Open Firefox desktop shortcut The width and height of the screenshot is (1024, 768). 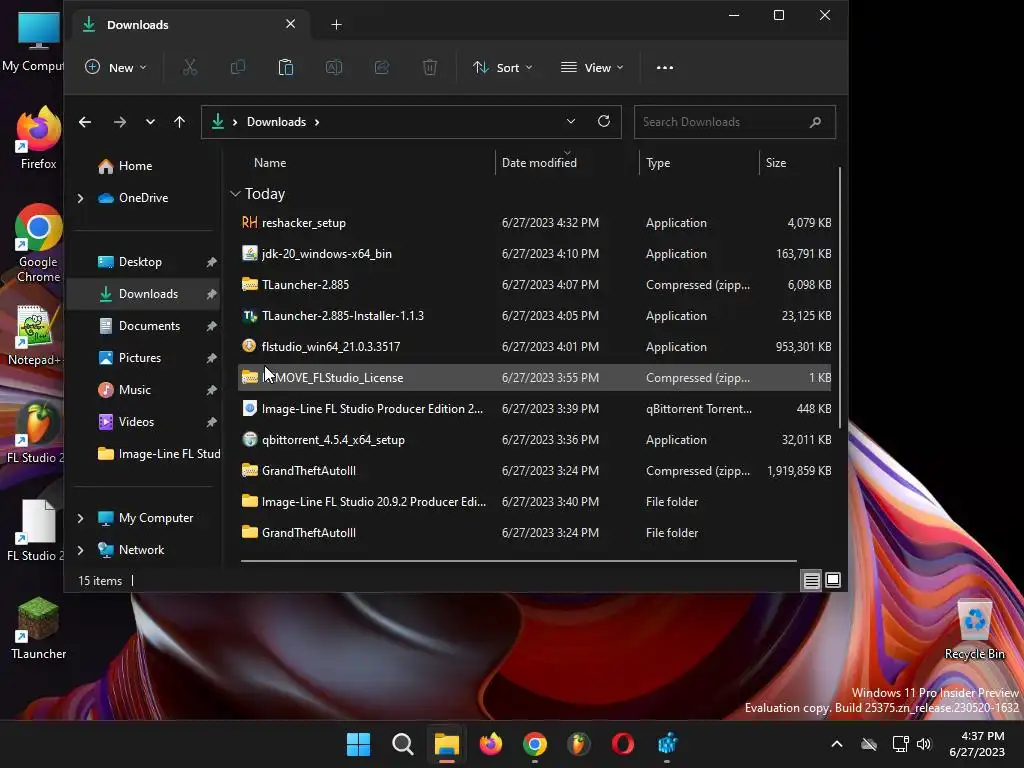pyautogui.click(x=38, y=138)
